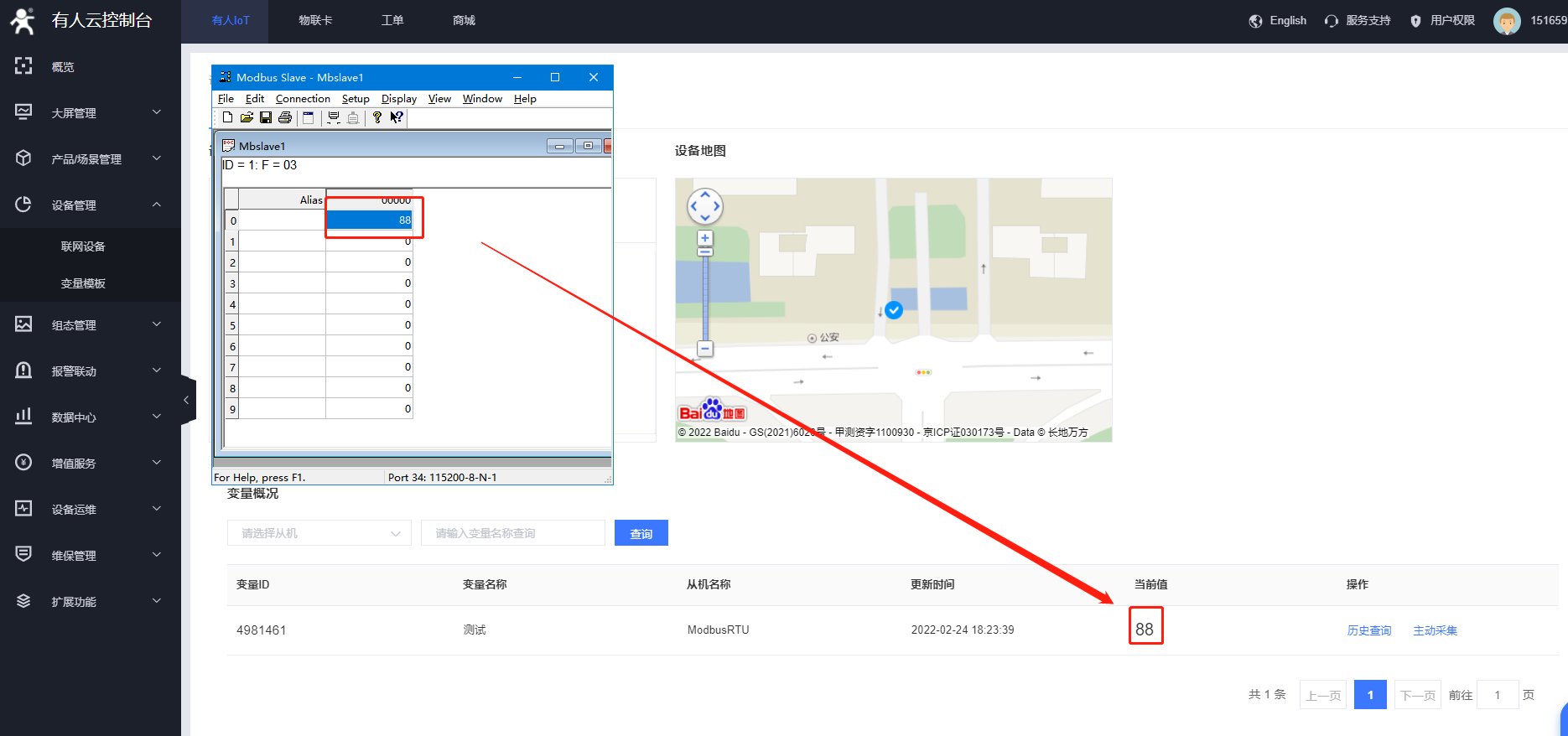1568x736 pixels.
Task: Click the yellow question mark About icon
Action: (377, 118)
